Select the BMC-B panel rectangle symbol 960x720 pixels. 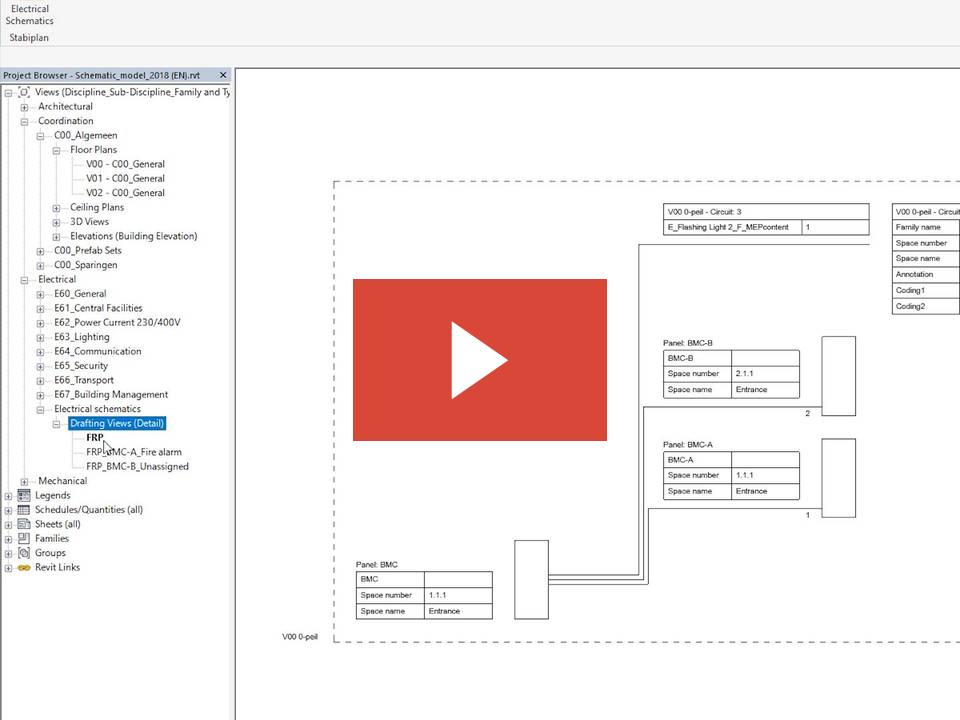point(838,376)
